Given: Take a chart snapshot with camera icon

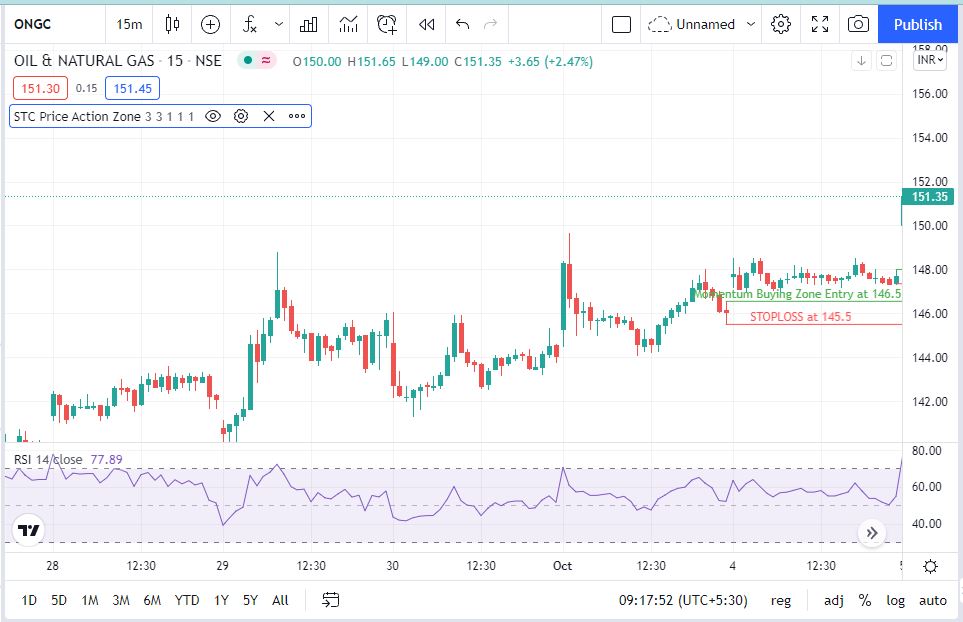Looking at the screenshot, I should pos(858,24).
